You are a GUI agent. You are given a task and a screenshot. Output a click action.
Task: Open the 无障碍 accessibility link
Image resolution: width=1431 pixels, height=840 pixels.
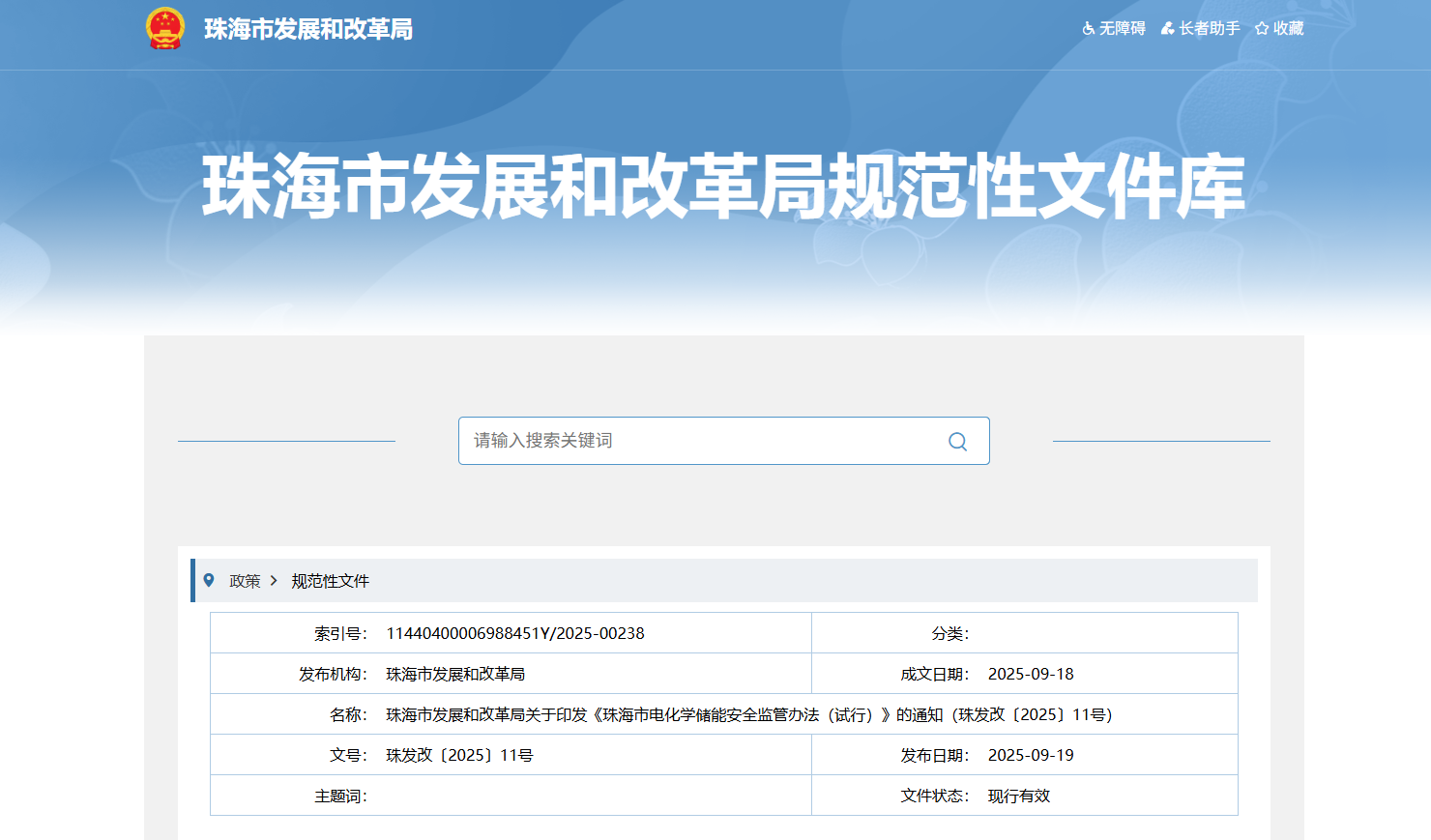click(1122, 29)
